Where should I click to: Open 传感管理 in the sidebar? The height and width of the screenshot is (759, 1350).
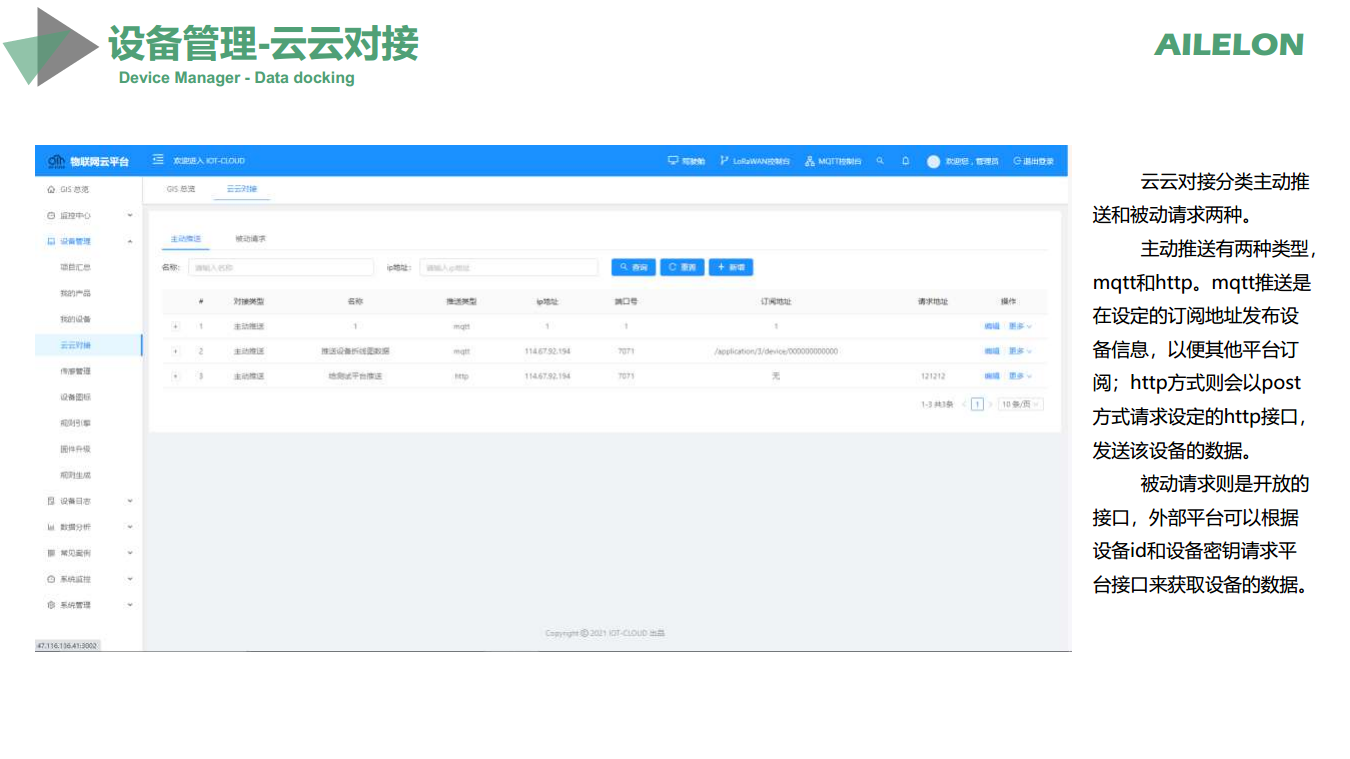(75, 371)
